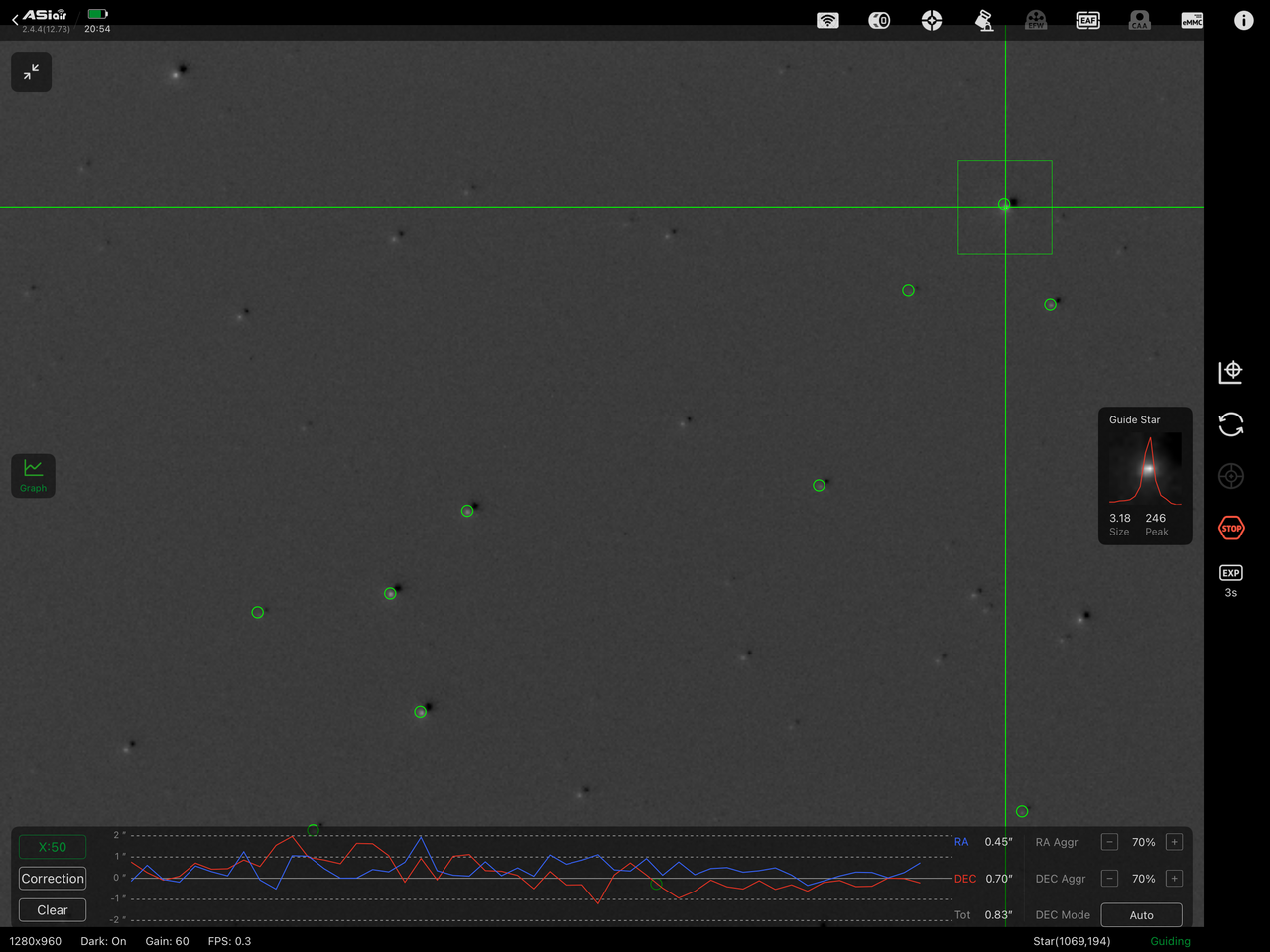Collapse fullscreen view with the shrink arrows
Viewport: 1270px width, 952px height.
click(31, 71)
